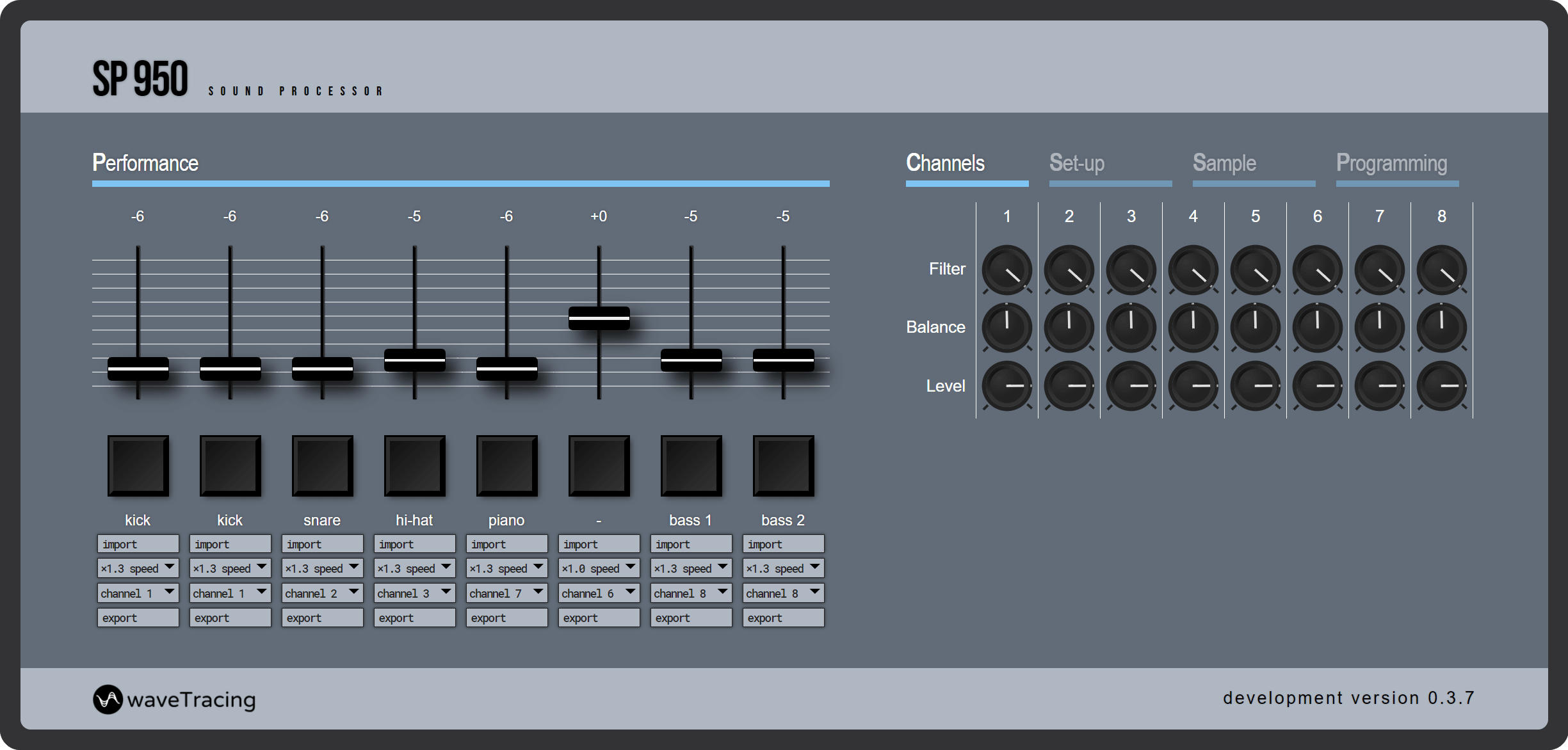
Task: Switch to the Programming tab
Action: (x=1391, y=163)
